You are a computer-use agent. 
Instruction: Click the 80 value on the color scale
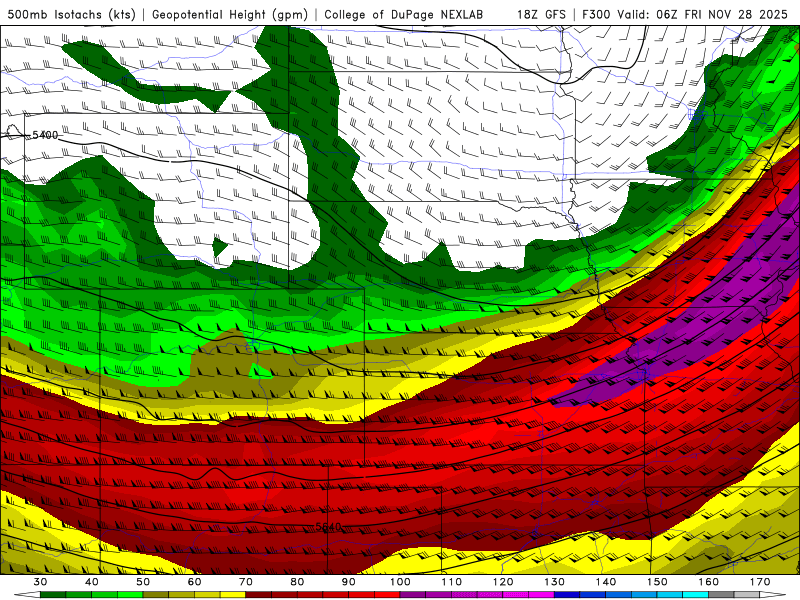tap(297, 582)
